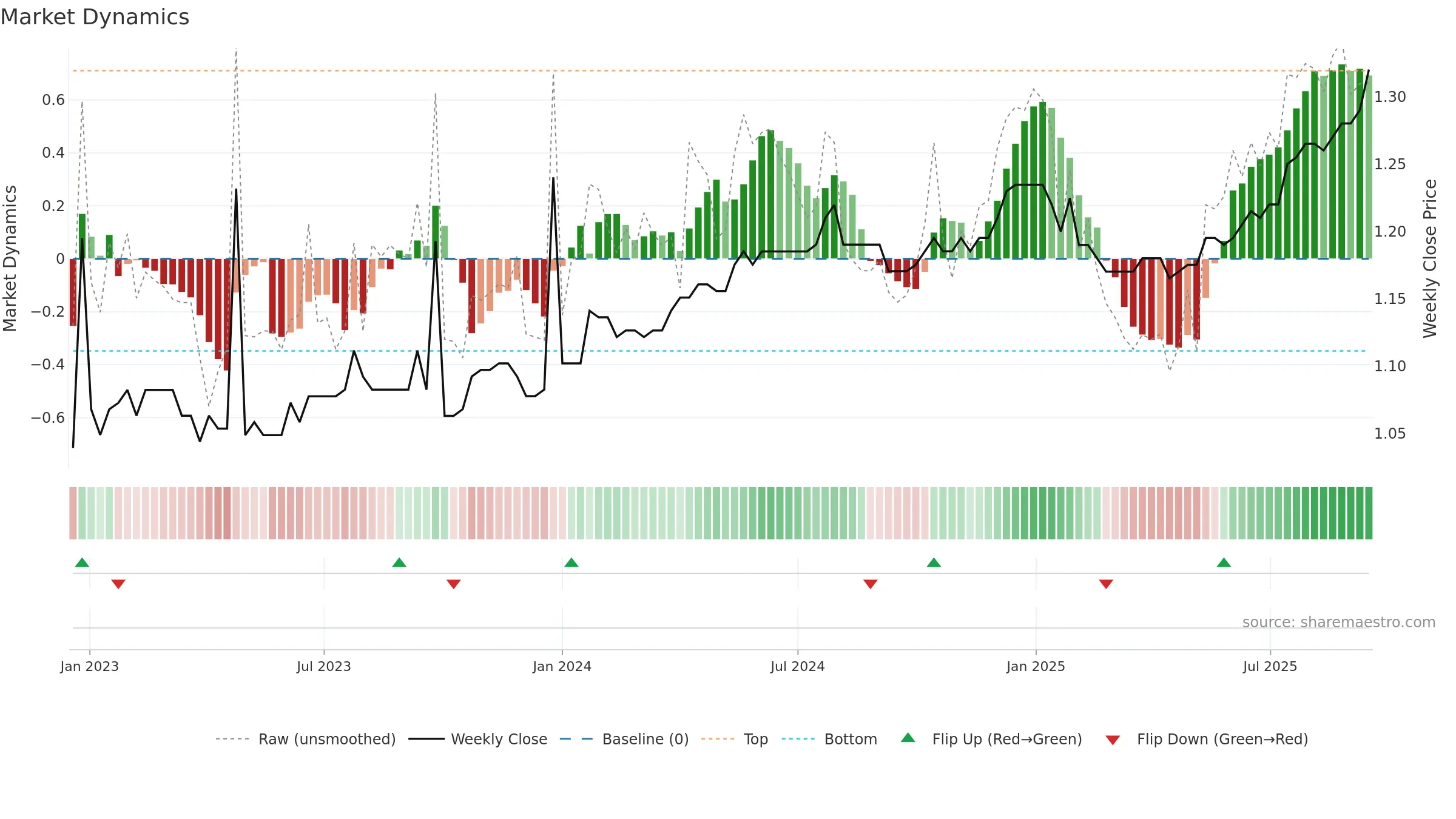The height and width of the screenshot is (819, 1456).
Task: Click the Jul 2024 x-axis label
Action: pyautogui.click(x=798, y=666)
